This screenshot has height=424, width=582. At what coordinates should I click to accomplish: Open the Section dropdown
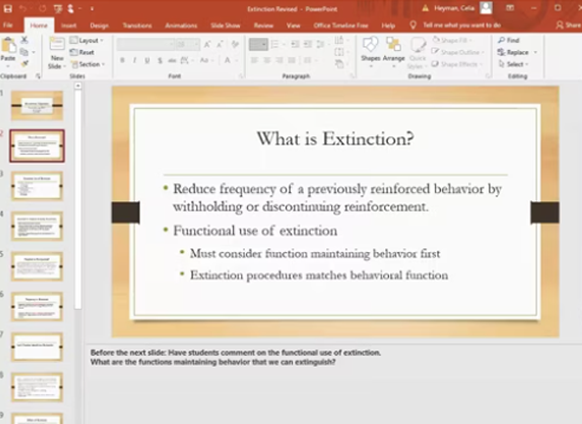88,64
